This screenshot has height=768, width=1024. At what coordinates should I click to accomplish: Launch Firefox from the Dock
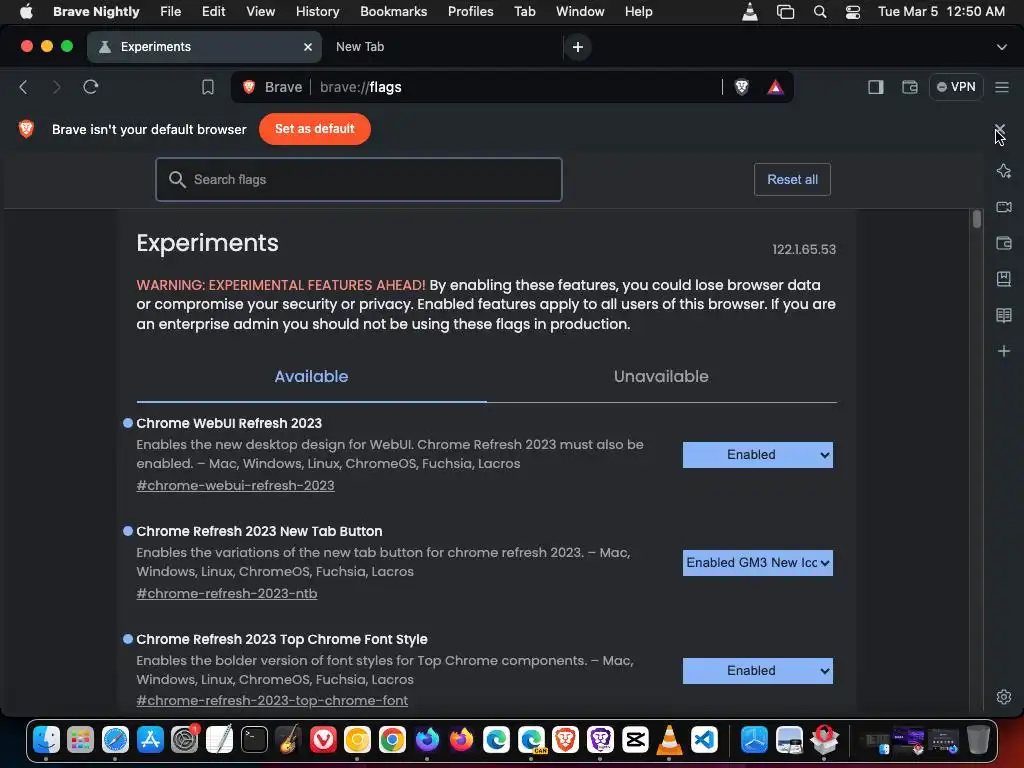pyautogui.click(x=461, y=739)
